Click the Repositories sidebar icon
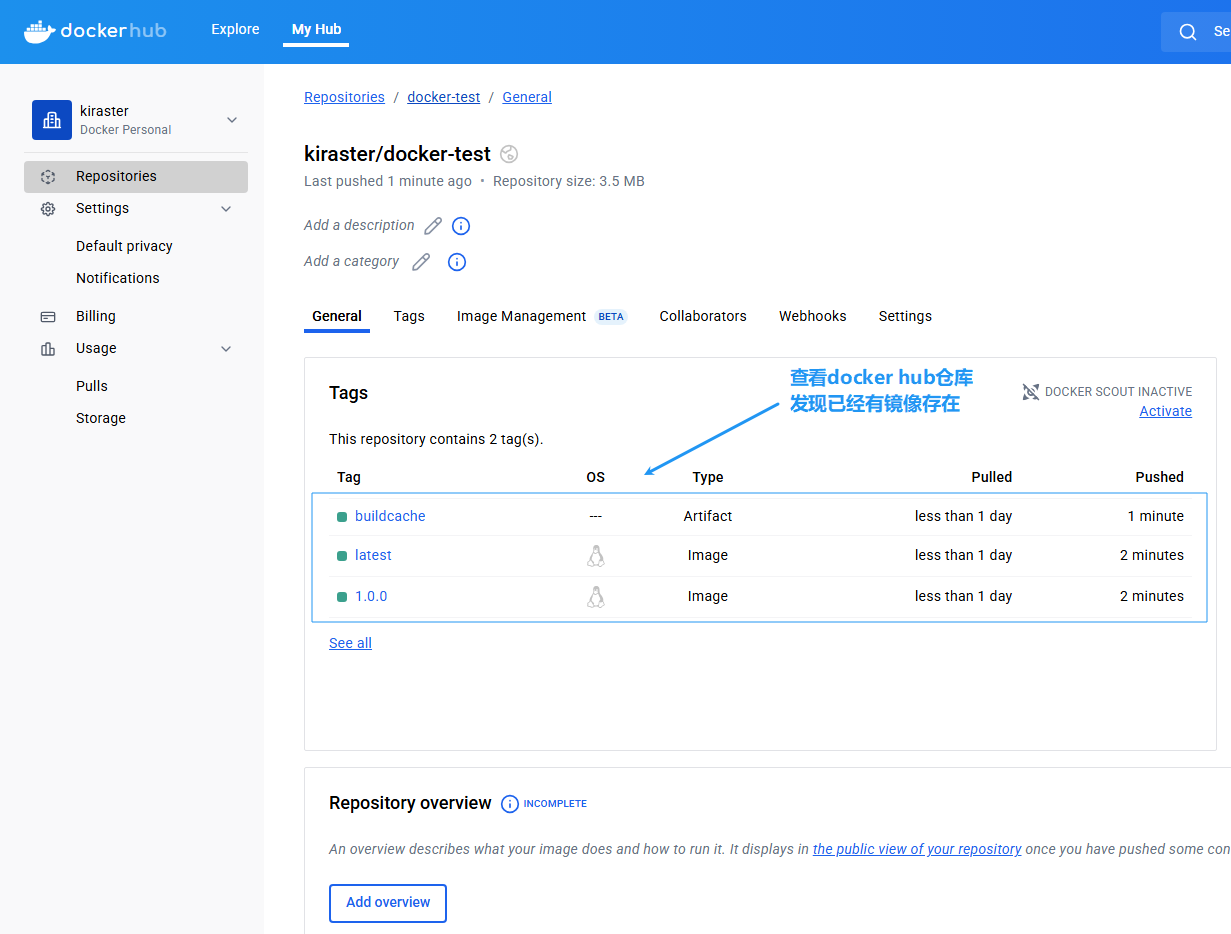The image size is (1231, 934). coord(48,176)
